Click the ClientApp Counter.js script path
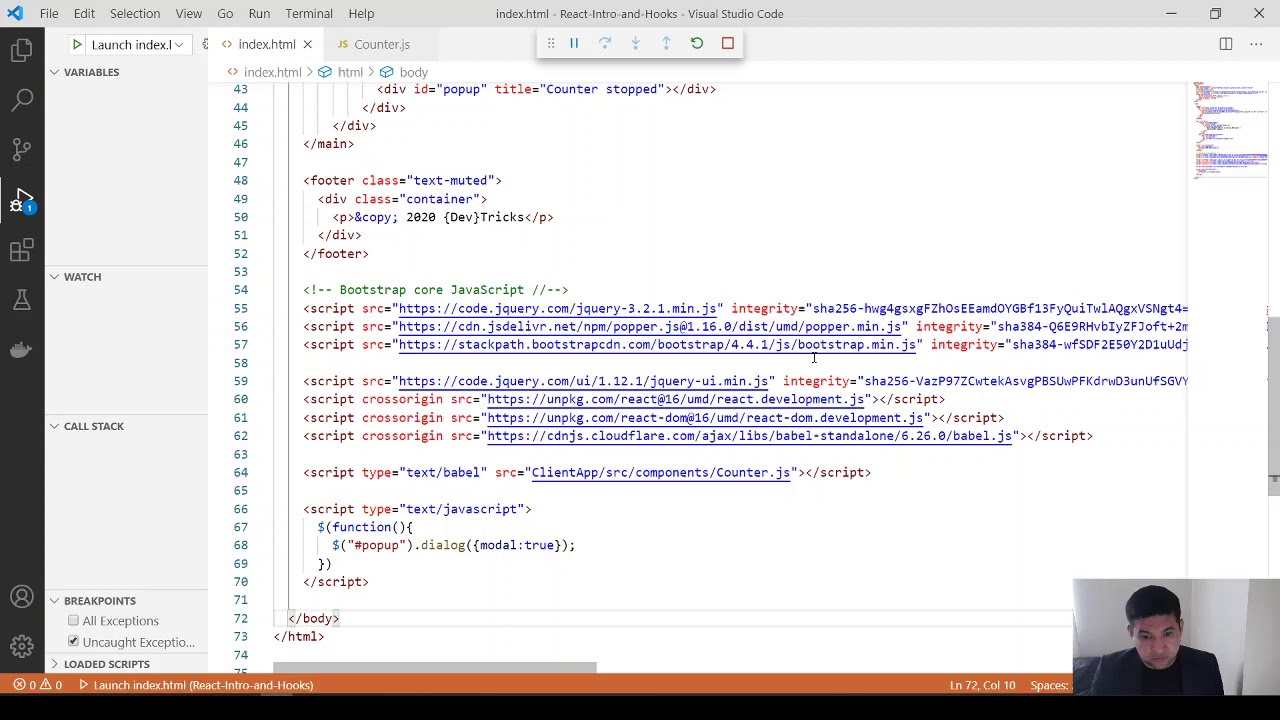 pyautogui.click(x=661, y=472)
